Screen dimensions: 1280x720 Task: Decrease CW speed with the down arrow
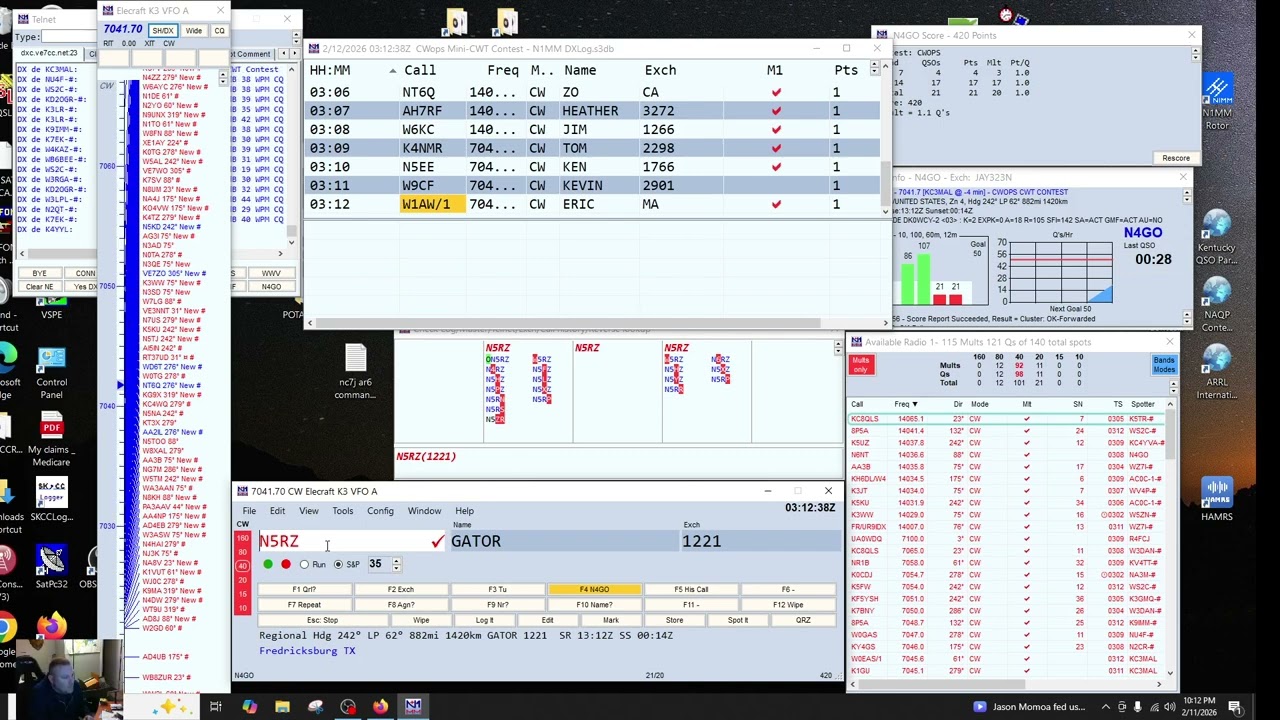396,568
